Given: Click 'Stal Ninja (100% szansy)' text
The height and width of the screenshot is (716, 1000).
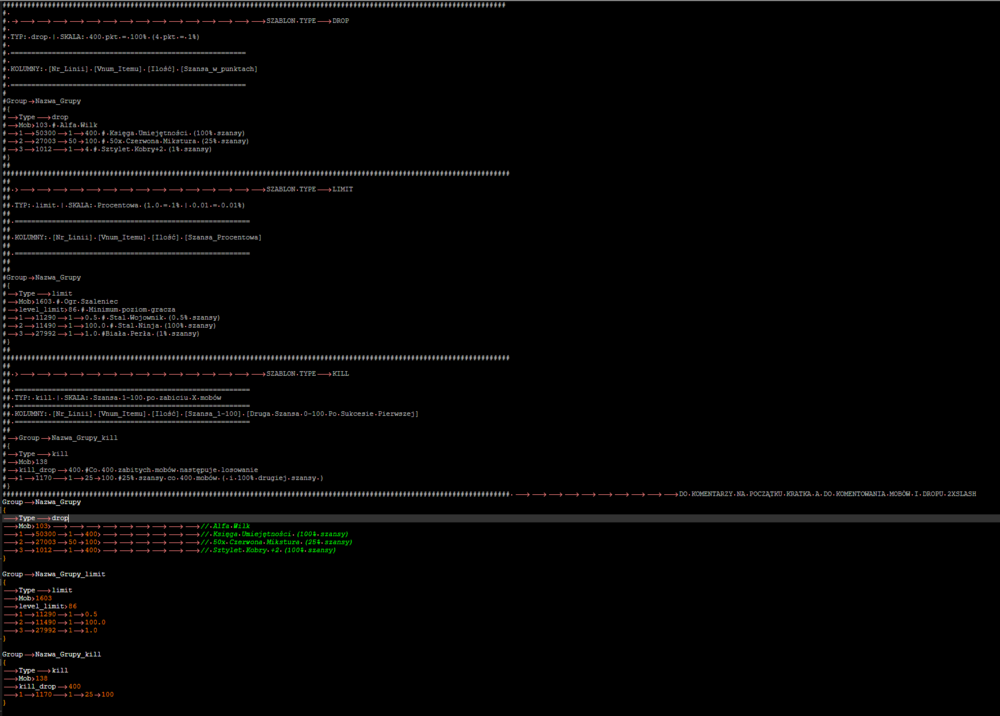Looking at the screenshot, I should coord(165,325).
